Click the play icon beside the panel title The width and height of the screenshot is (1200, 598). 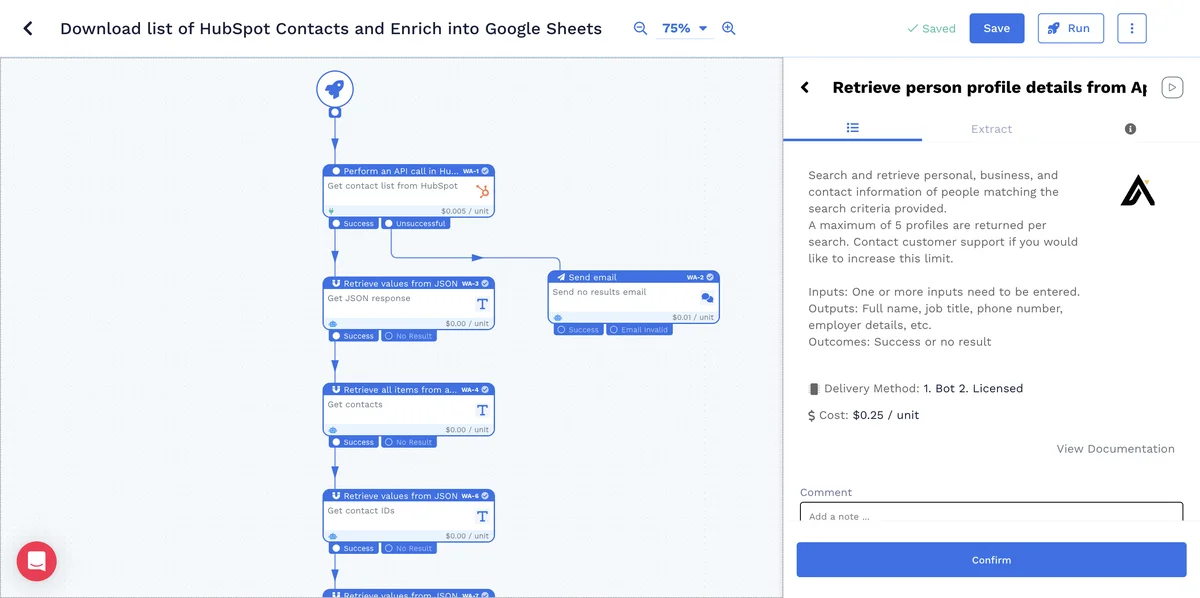click(x=1172, y=88)
